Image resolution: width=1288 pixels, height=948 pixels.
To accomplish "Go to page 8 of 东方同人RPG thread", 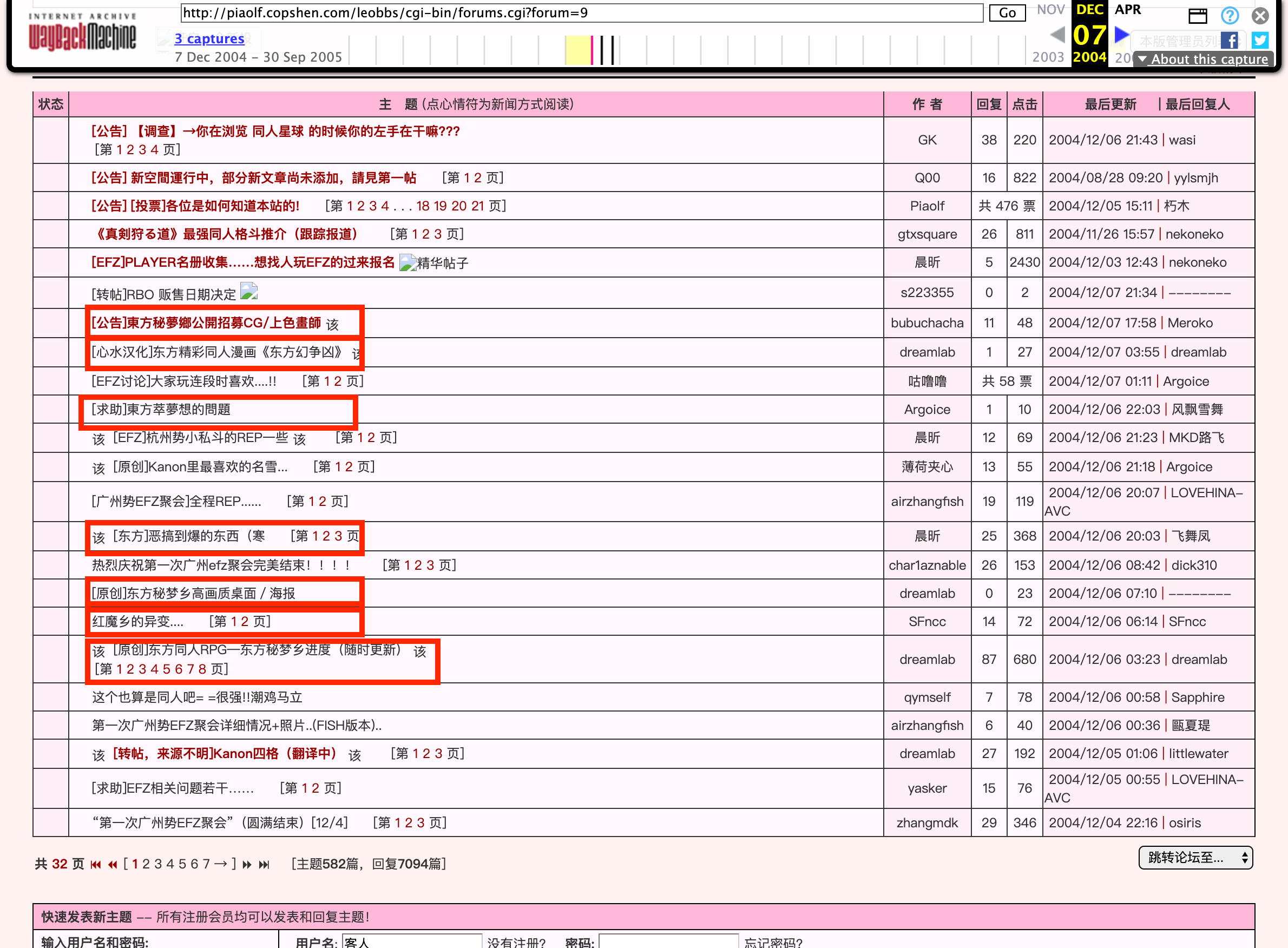I will click(202, 669).
